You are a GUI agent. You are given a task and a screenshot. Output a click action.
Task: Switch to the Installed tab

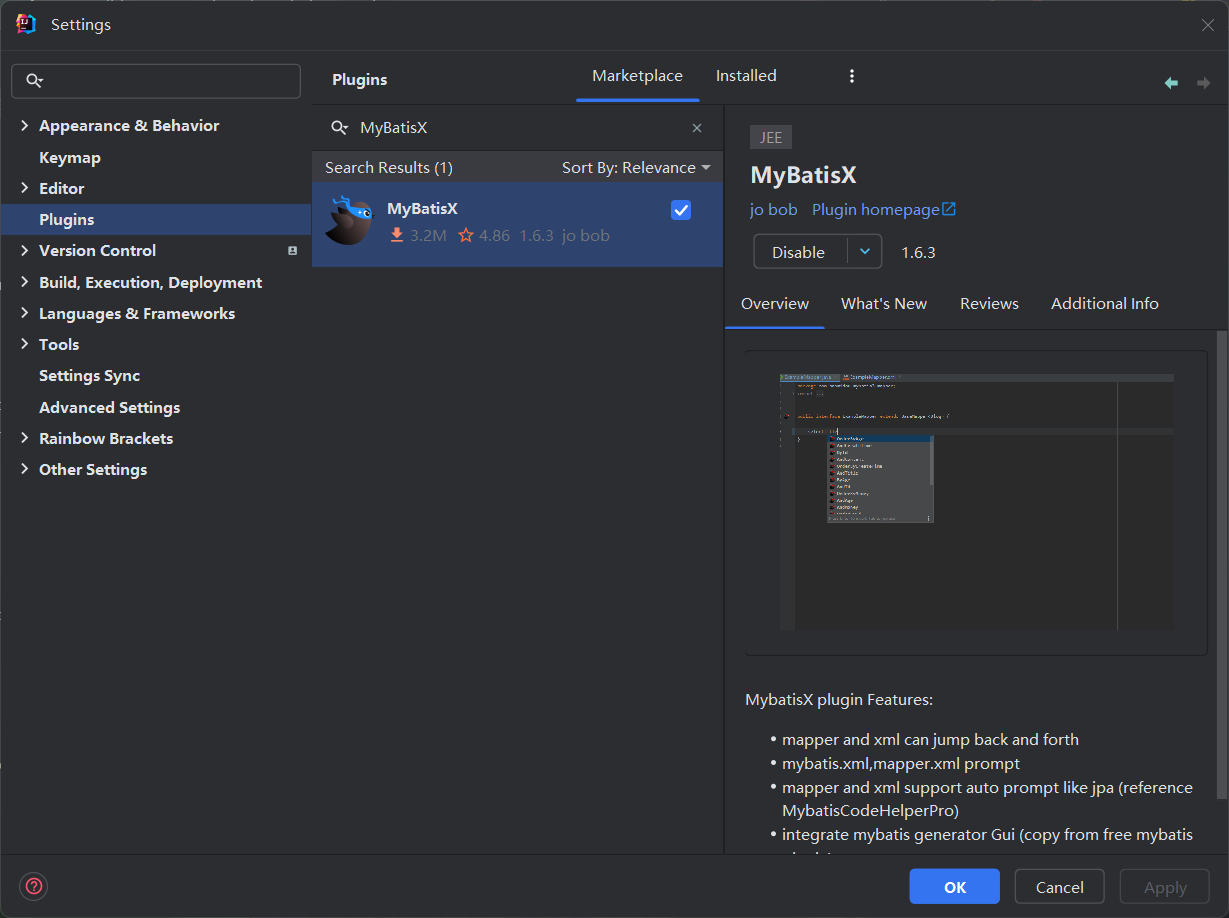[746, 76]
